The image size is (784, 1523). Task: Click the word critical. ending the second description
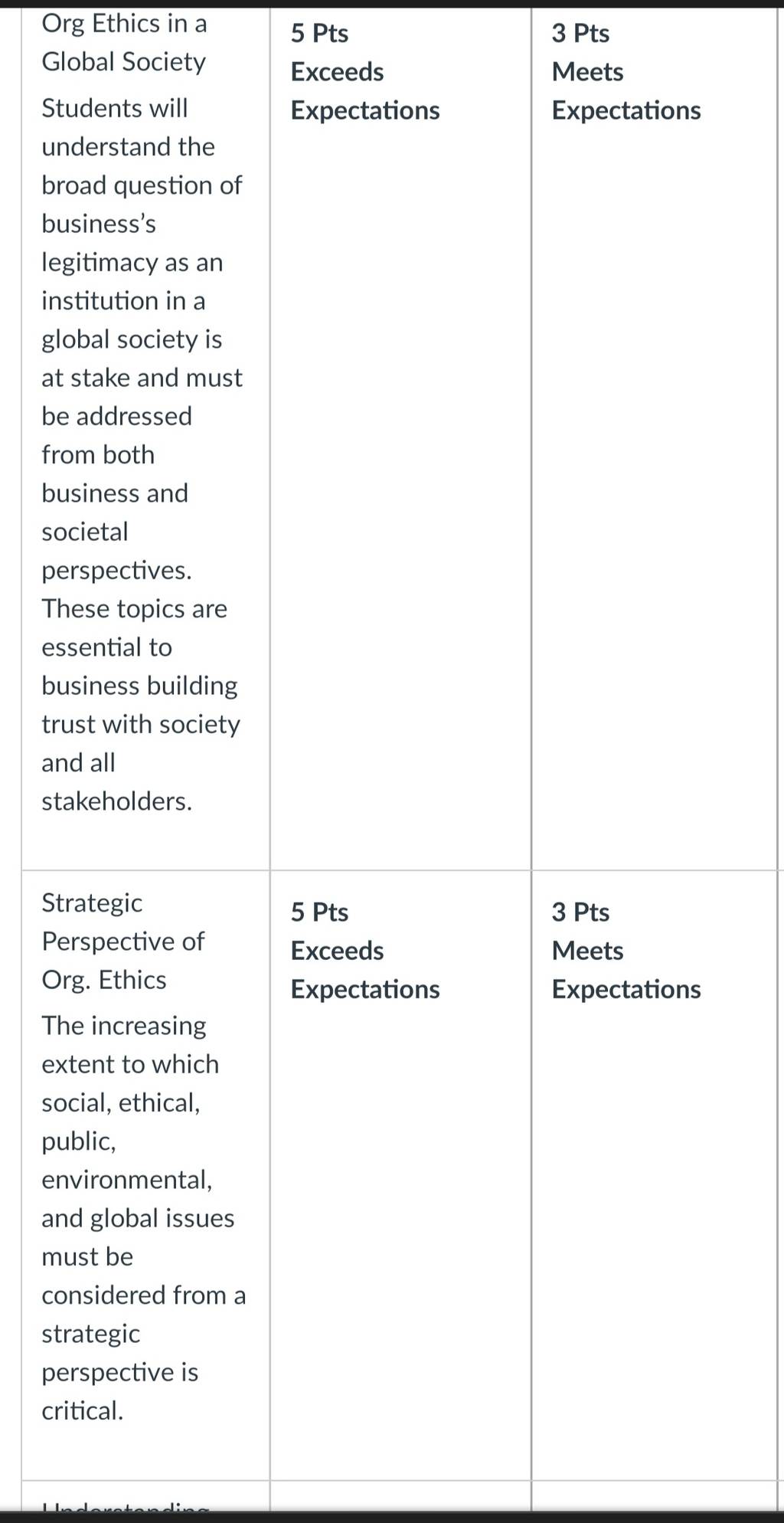tap(83, 1410)
